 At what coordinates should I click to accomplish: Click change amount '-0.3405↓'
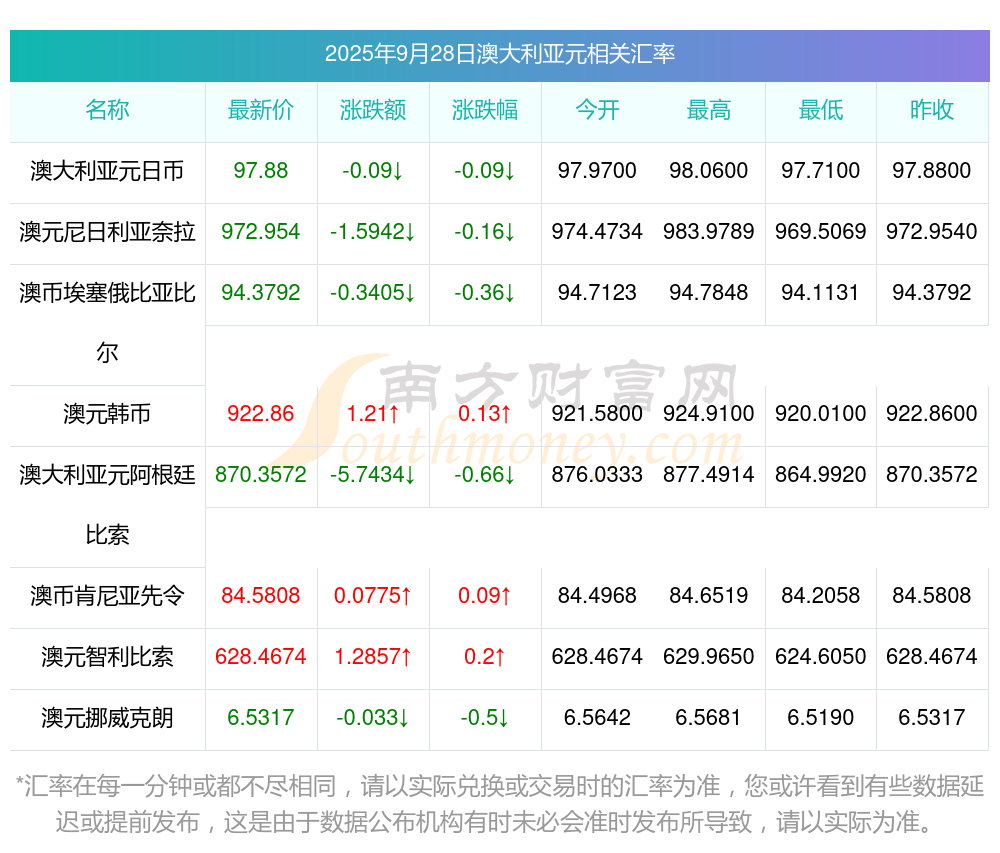(373, 293)
